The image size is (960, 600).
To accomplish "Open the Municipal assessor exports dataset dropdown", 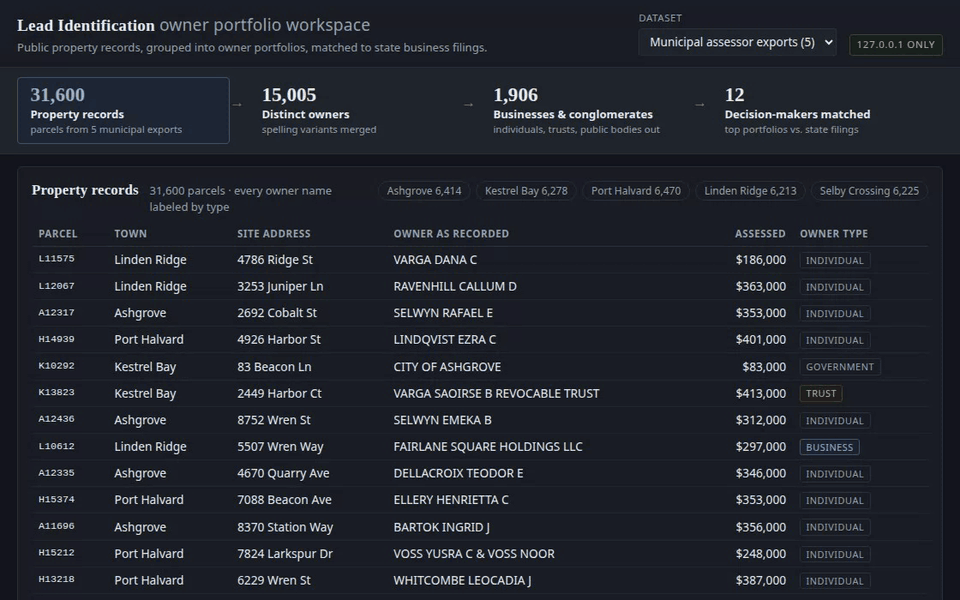I will click(737, 42).
